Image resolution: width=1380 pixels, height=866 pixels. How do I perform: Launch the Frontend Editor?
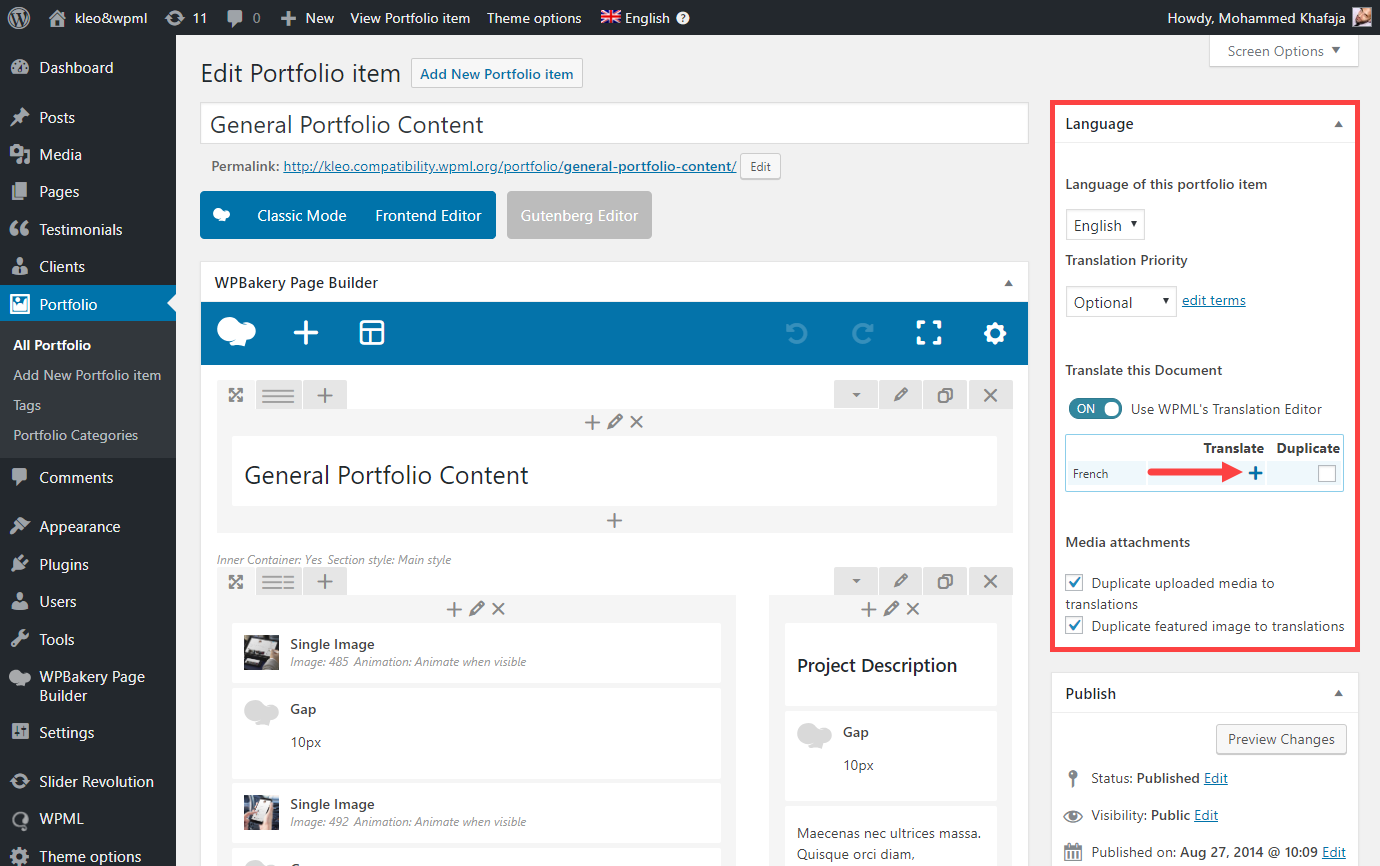pos(428,215)
